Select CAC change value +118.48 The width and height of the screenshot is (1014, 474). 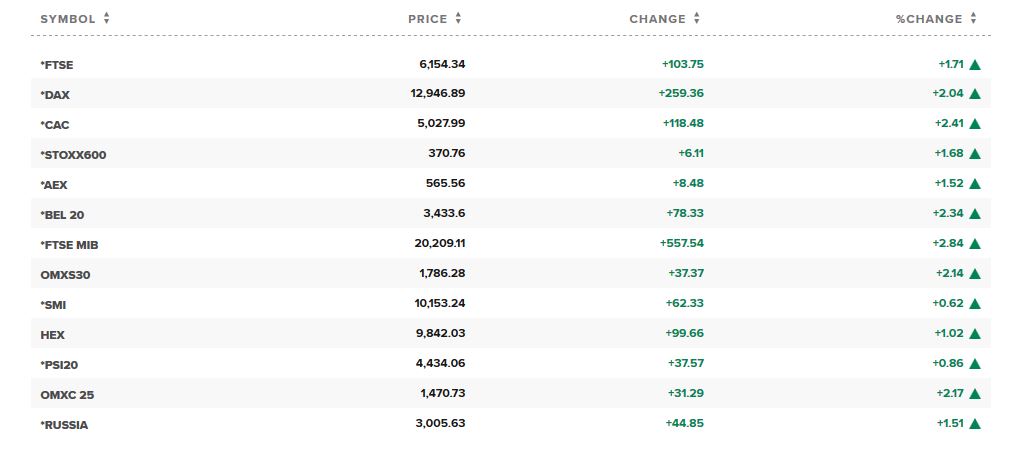click(x=684, y=123)
